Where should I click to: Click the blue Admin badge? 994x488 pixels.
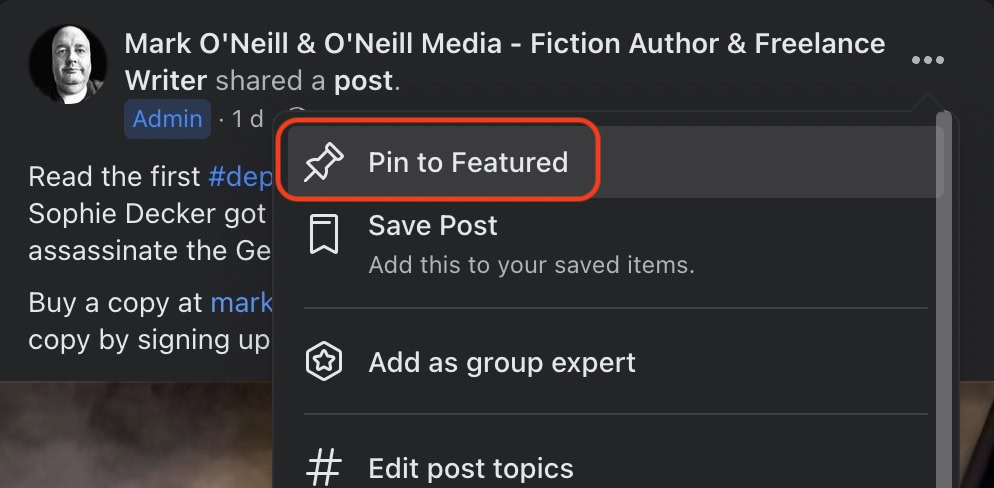pos(167,119)
